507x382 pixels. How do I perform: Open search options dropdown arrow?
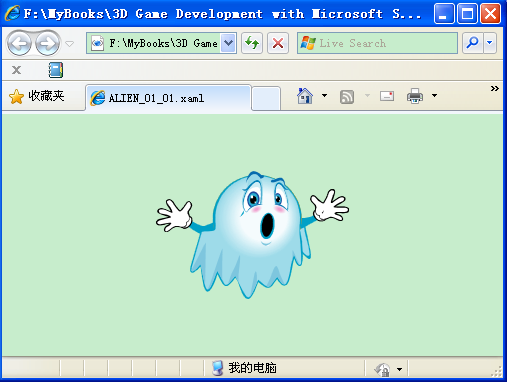click(490, 43)
